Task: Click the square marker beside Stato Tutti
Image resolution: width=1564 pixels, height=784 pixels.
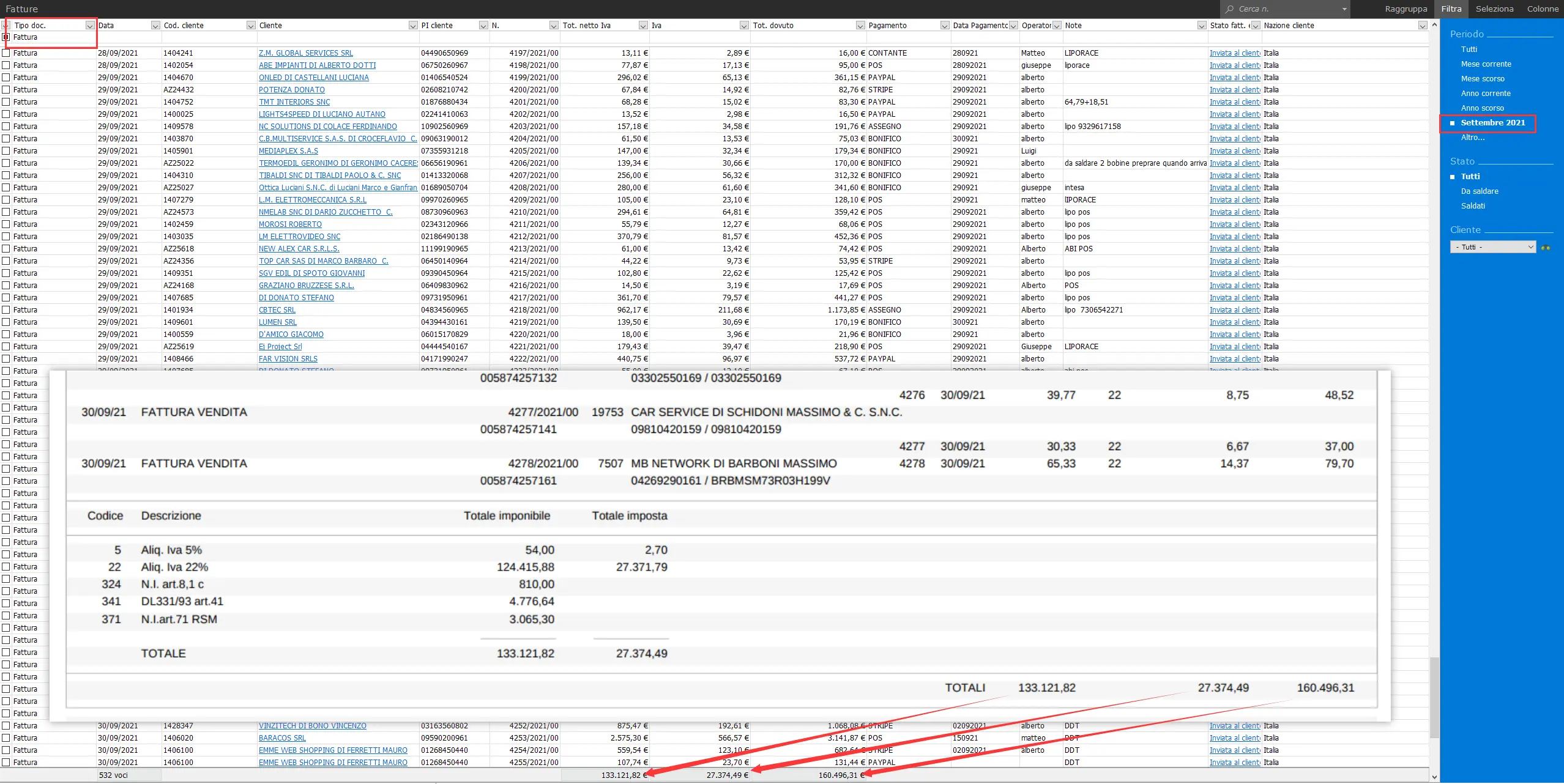Action: (x=1453, y=177)
